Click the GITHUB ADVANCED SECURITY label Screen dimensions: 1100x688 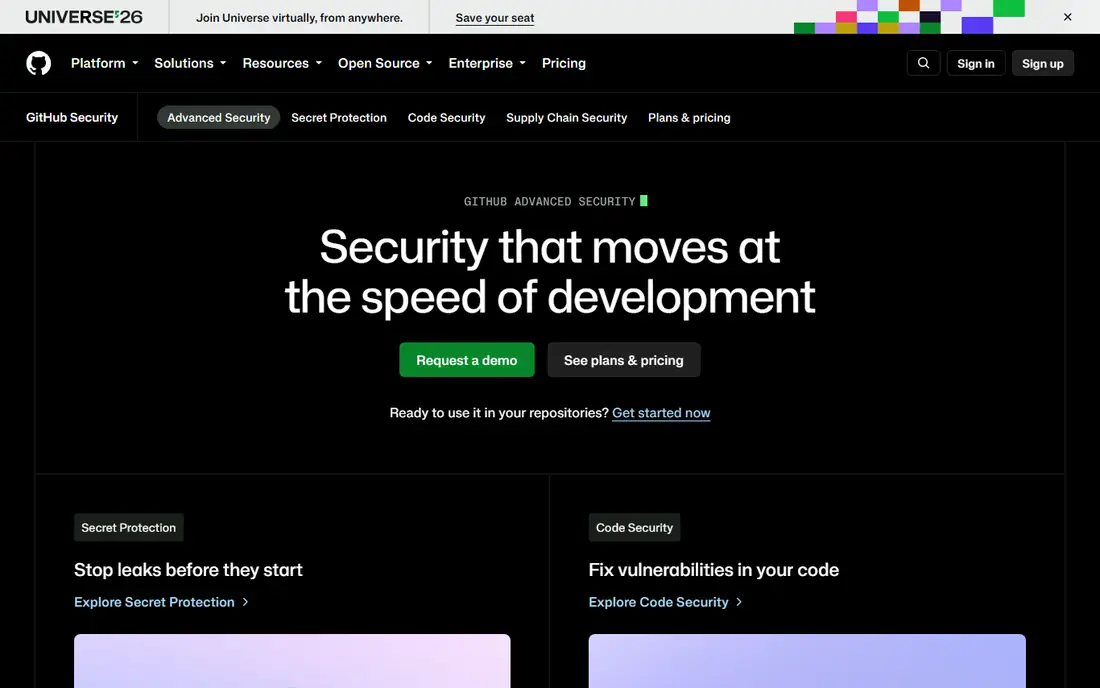[549, 201]
